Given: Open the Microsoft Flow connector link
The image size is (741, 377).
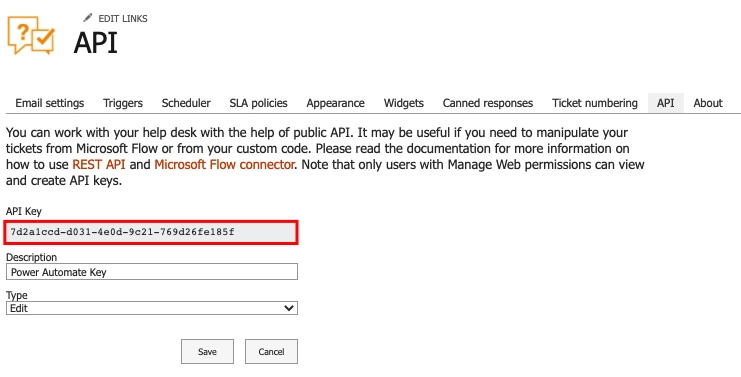Looking at the screenshot, I should pyautogui.click(x=224, y=164).
